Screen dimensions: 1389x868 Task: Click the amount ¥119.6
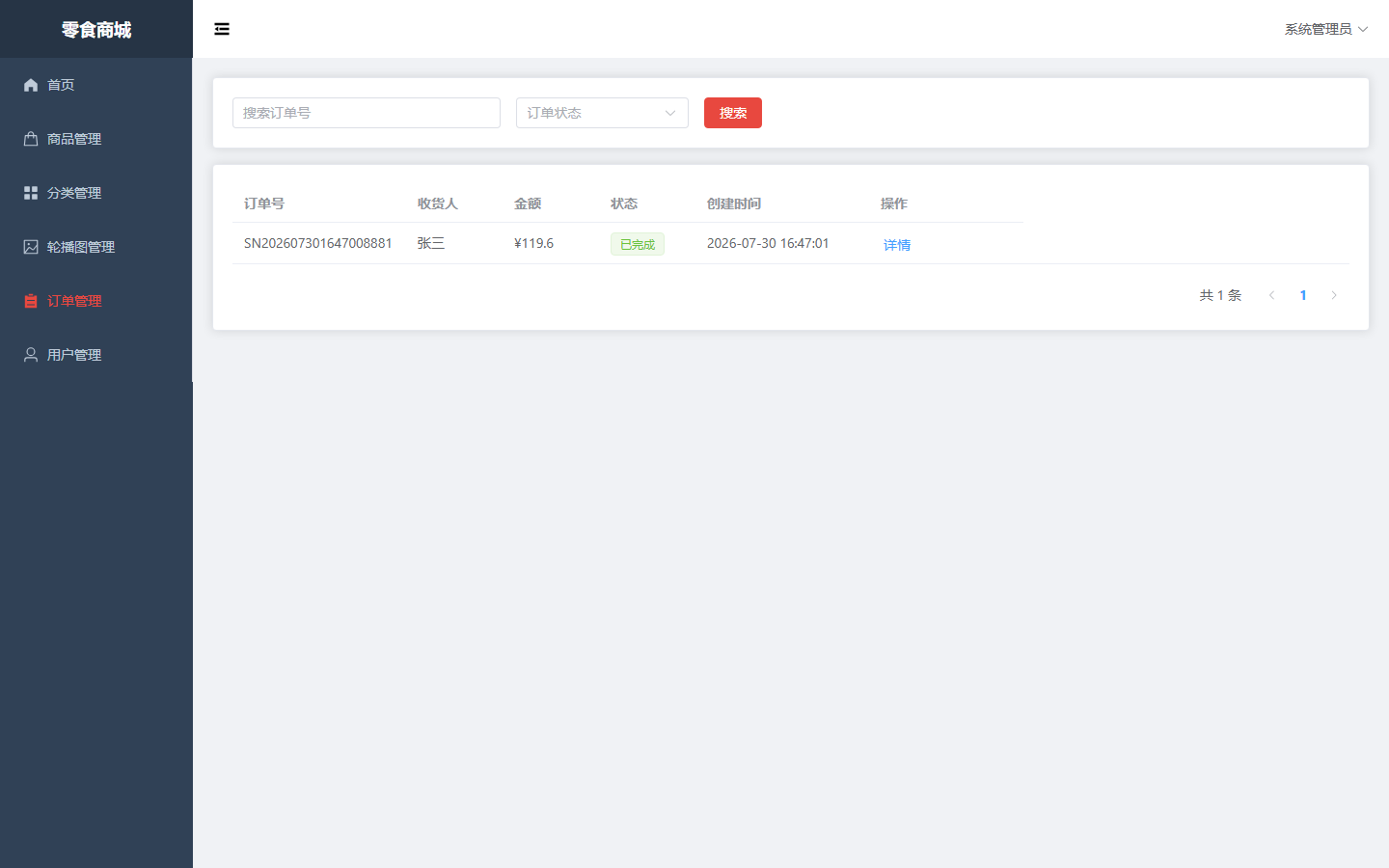(x=533, y=243)
